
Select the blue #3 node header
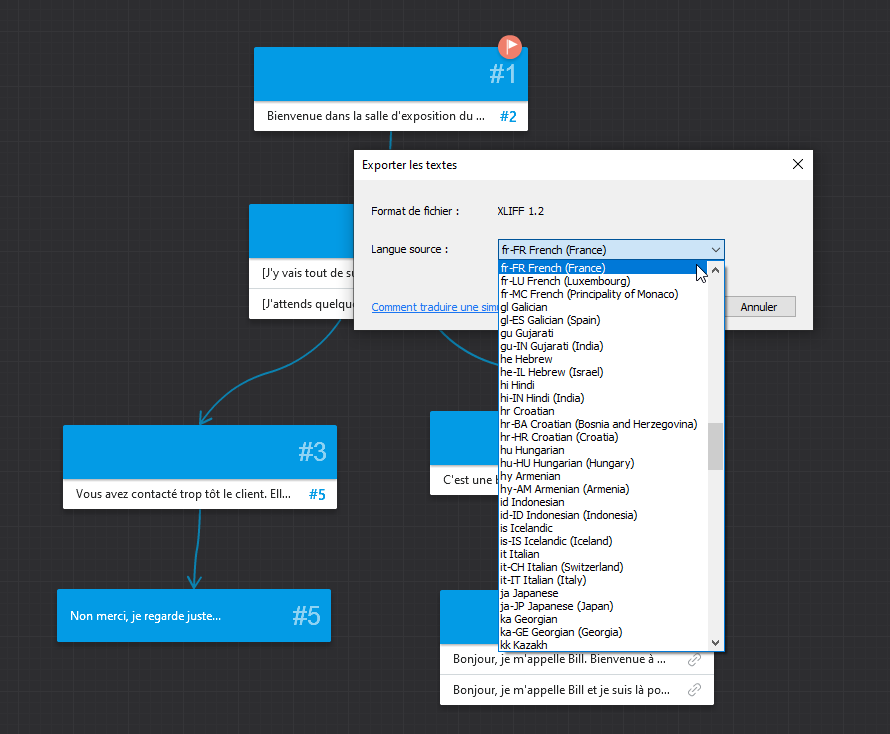pyautogui.click(x=199, y=452)
